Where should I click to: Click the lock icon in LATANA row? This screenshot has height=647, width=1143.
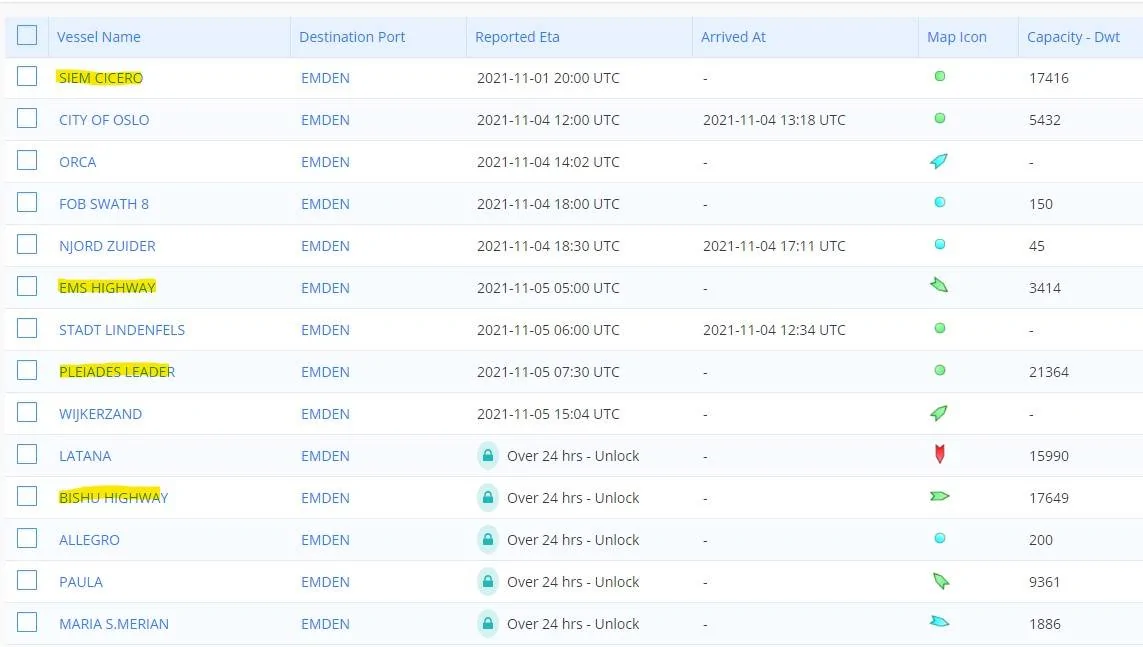pos(488,456)
